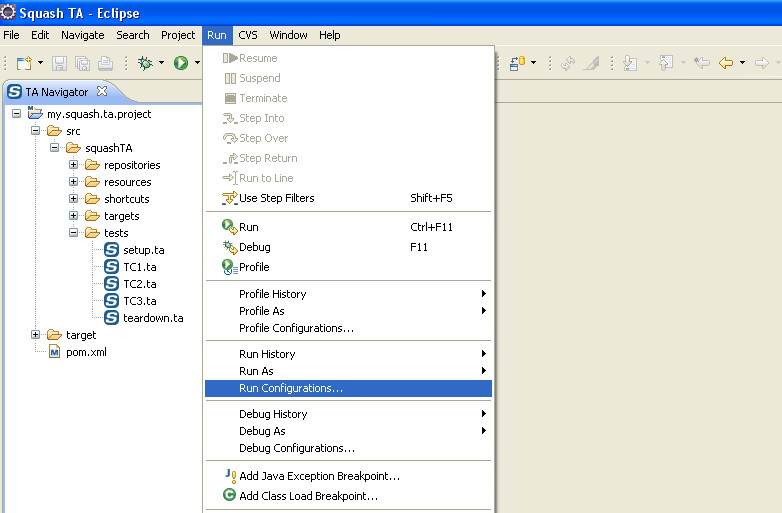Screen dimensions: 782x513
Task: Click the Last Edit Location icon
Action: pyautogui.click(x=701, y=63)
